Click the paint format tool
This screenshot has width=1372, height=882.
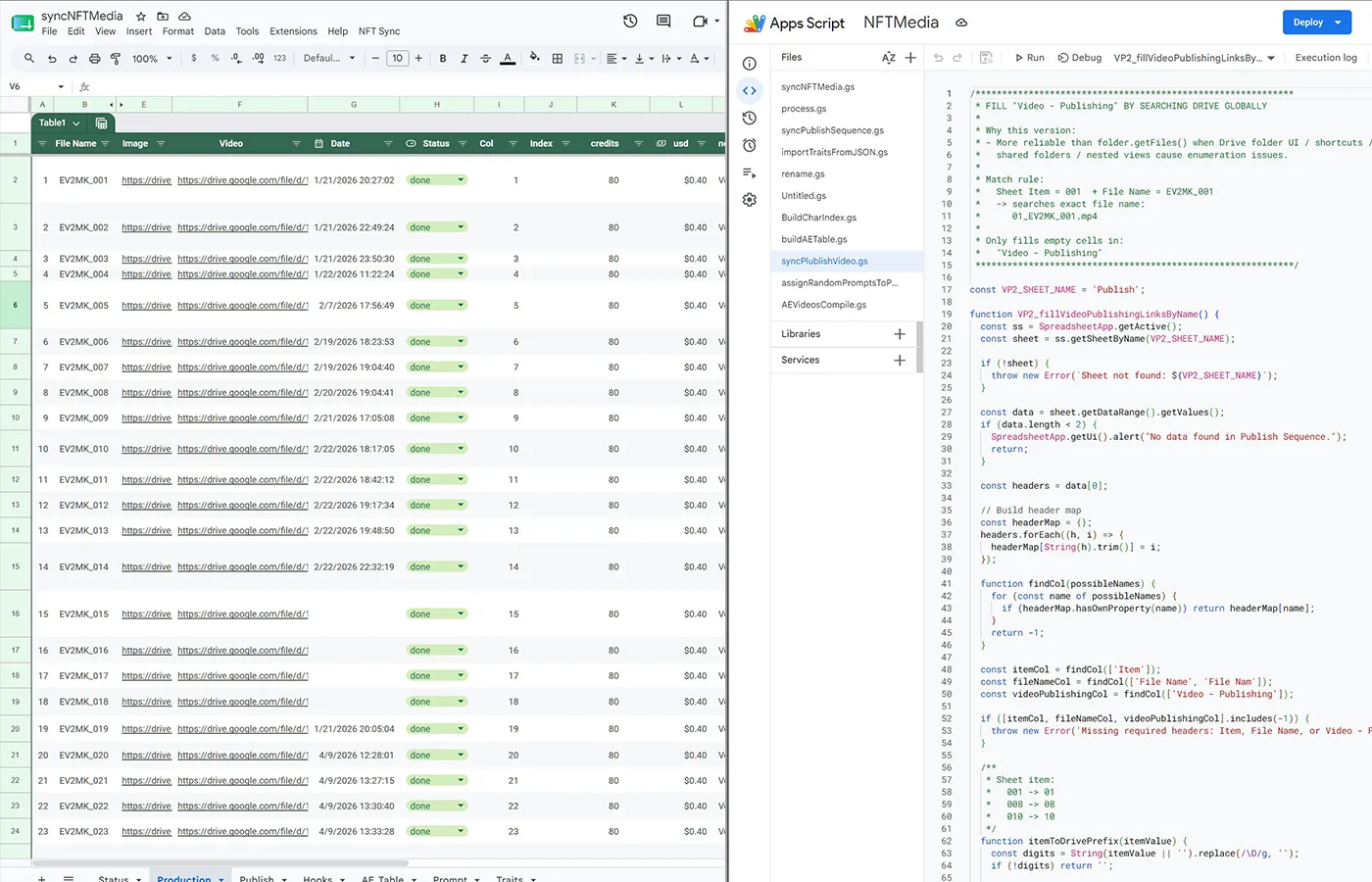(116, 59)
